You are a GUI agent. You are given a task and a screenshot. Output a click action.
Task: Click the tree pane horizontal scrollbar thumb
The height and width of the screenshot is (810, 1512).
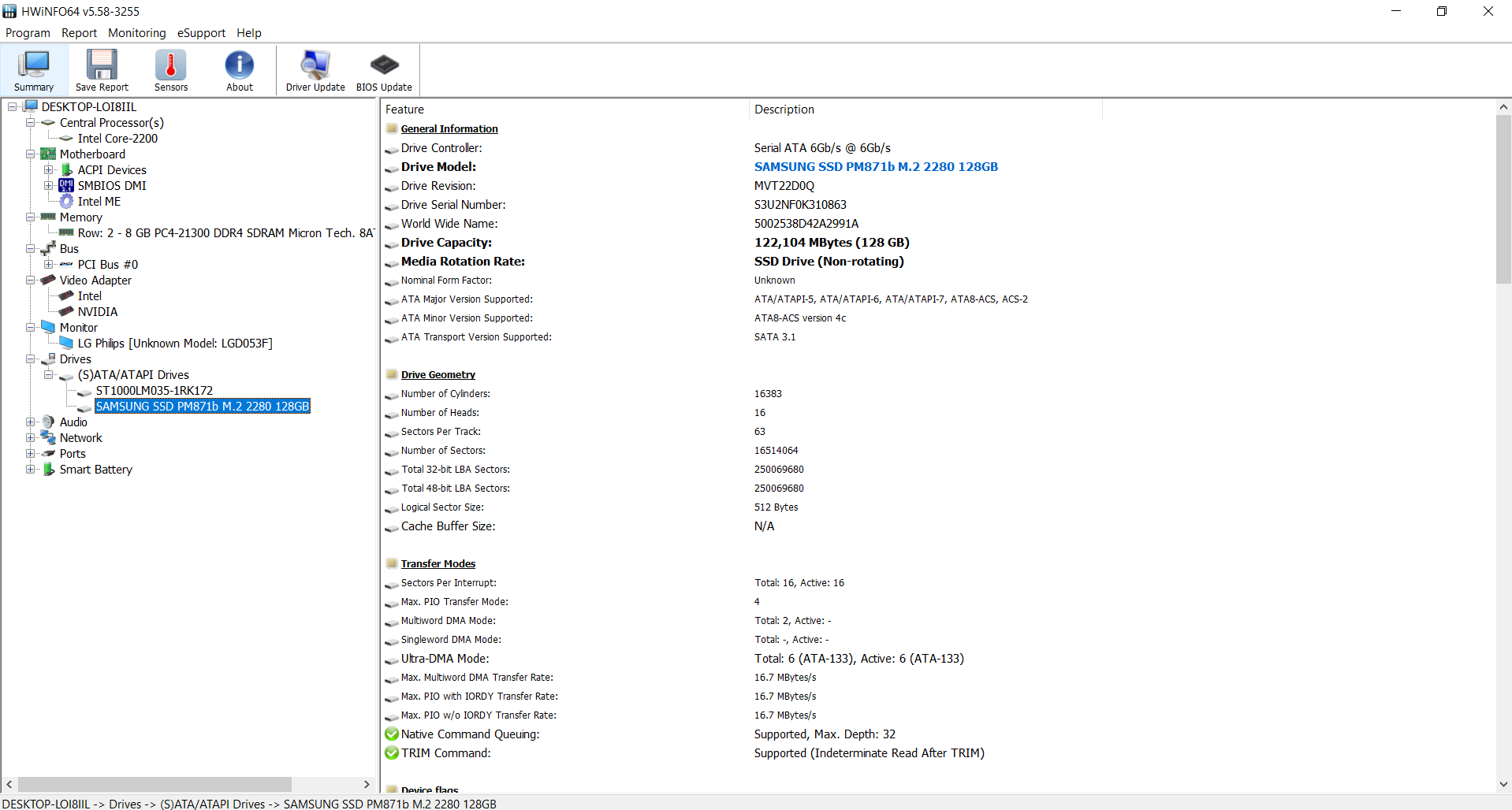[x=155, y=784]
